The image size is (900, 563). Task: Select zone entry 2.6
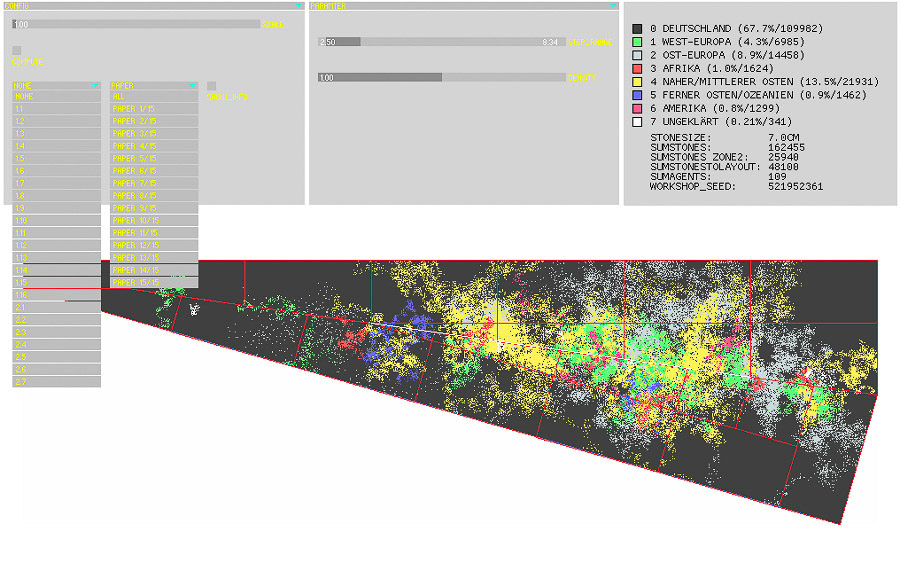tap(56, 370)
